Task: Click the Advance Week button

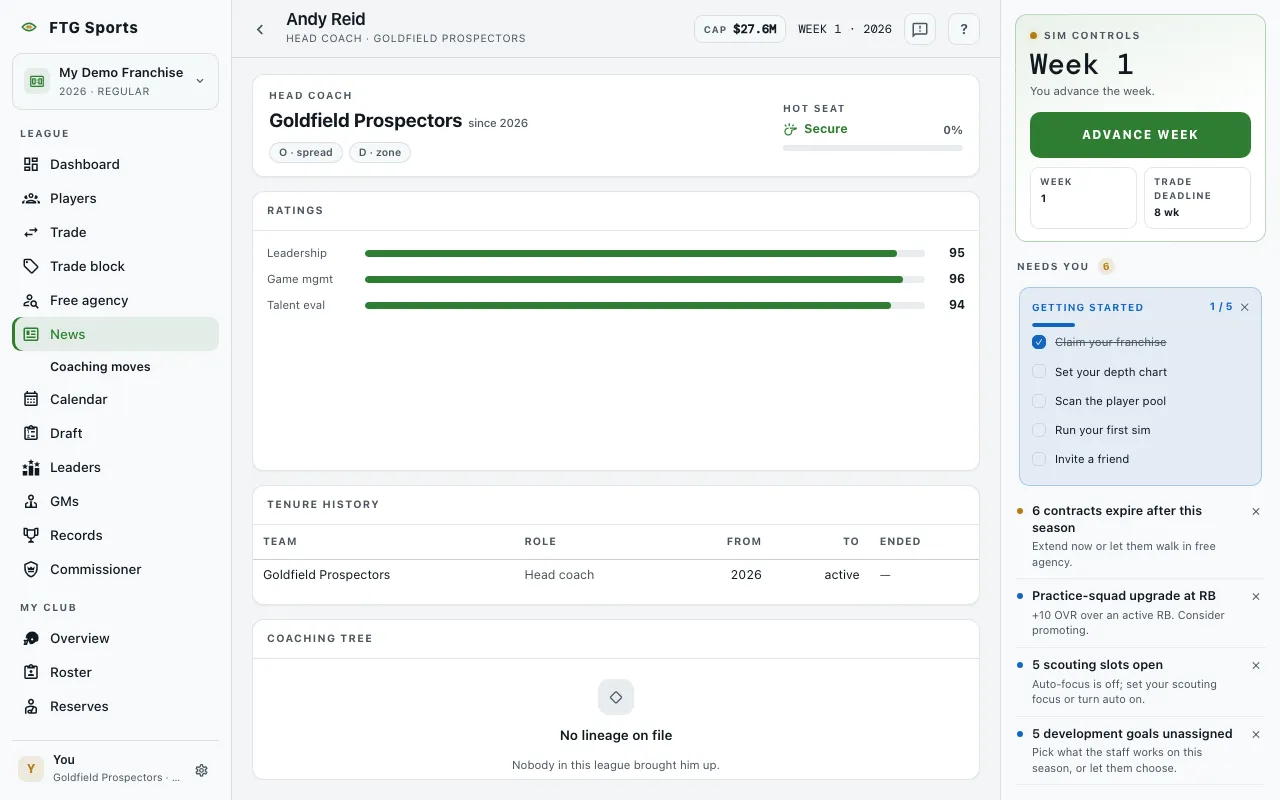Action: pos(1140,135)
